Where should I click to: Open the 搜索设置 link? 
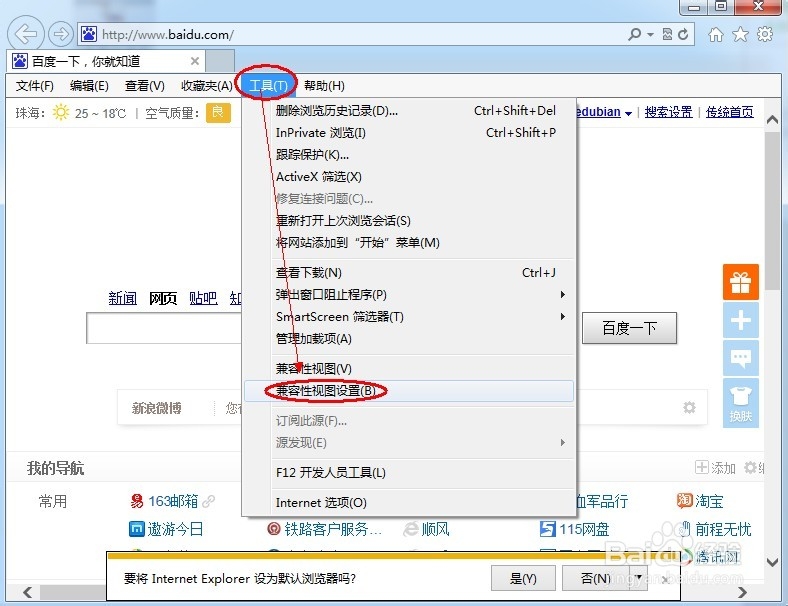pyautogui.click(x=668, y=112)
